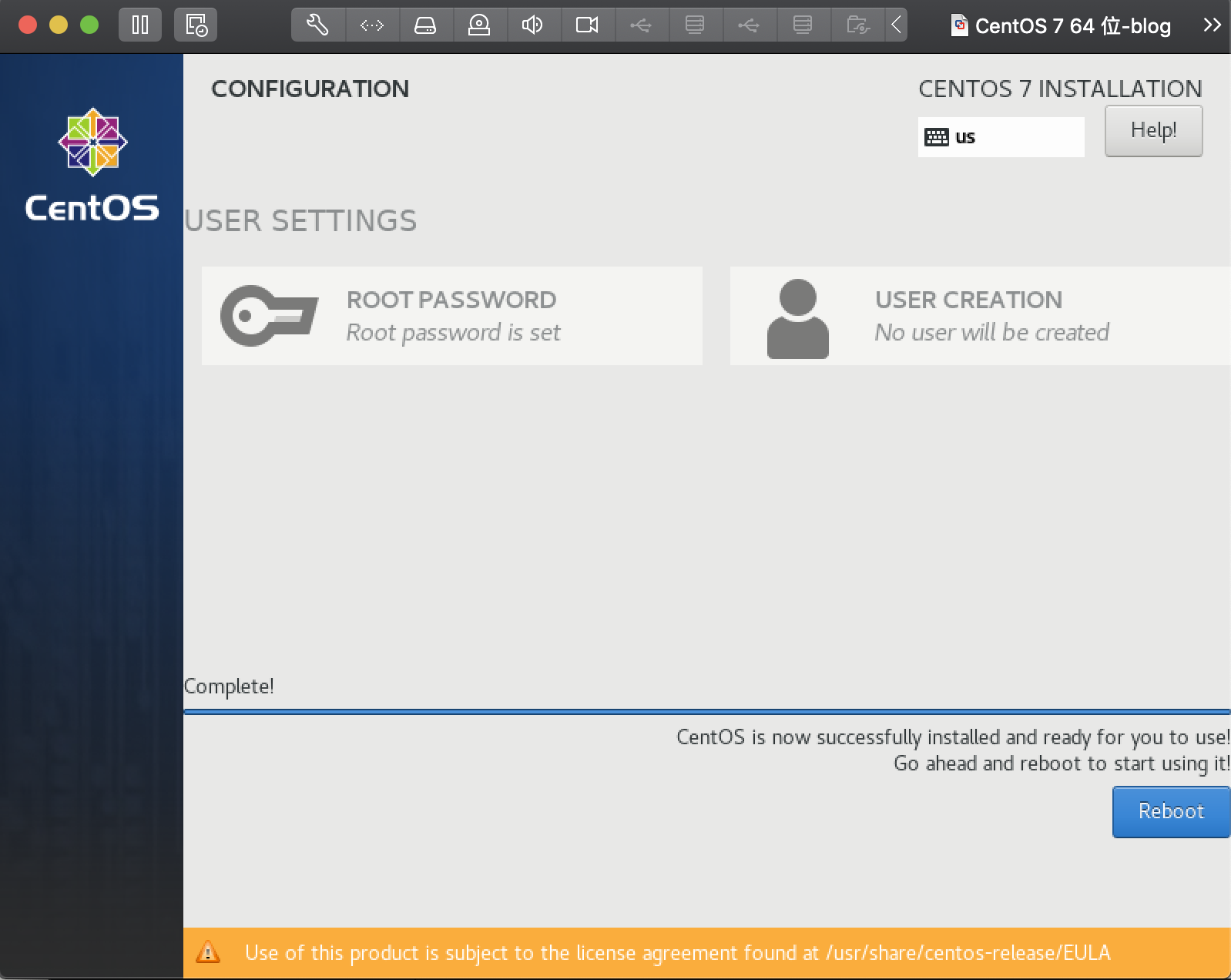Click the keyboard layout icon
The width and height of the screenshot is (1231, 980).
(937, 137)
